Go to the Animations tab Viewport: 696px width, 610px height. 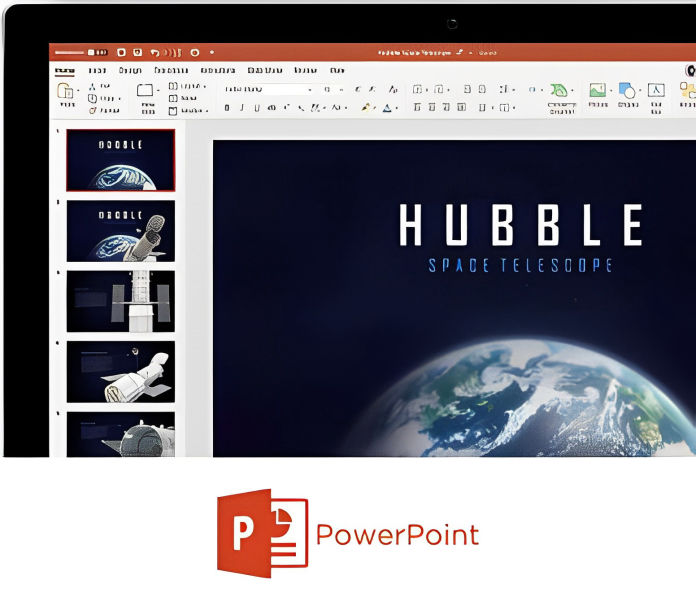pos(218,70)
